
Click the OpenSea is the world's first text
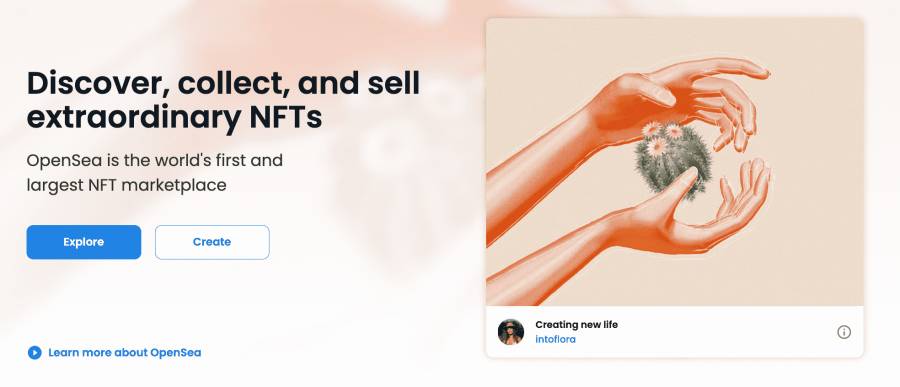click(x=154, y=160)
